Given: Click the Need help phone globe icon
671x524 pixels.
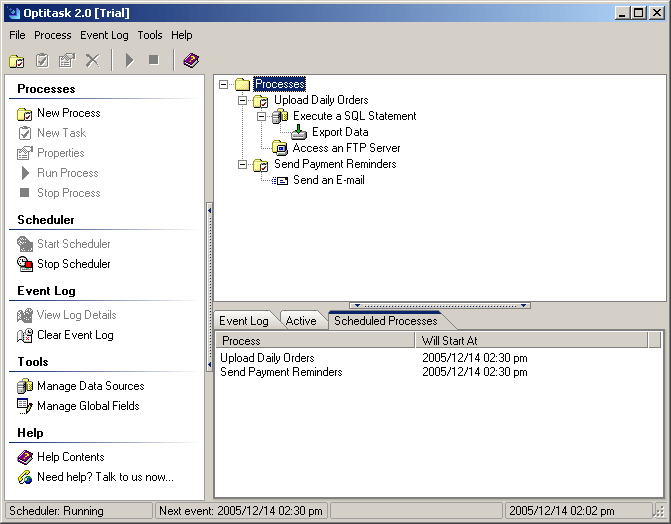Looking at the screenshot, I should 25,477.
